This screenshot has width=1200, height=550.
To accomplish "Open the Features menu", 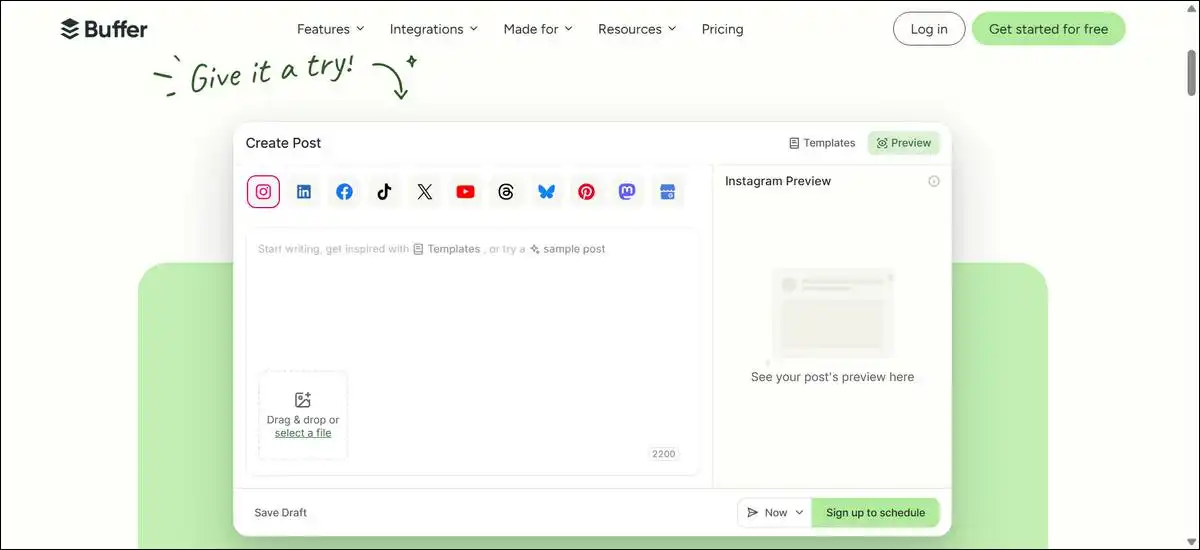I will pos(331,29).
